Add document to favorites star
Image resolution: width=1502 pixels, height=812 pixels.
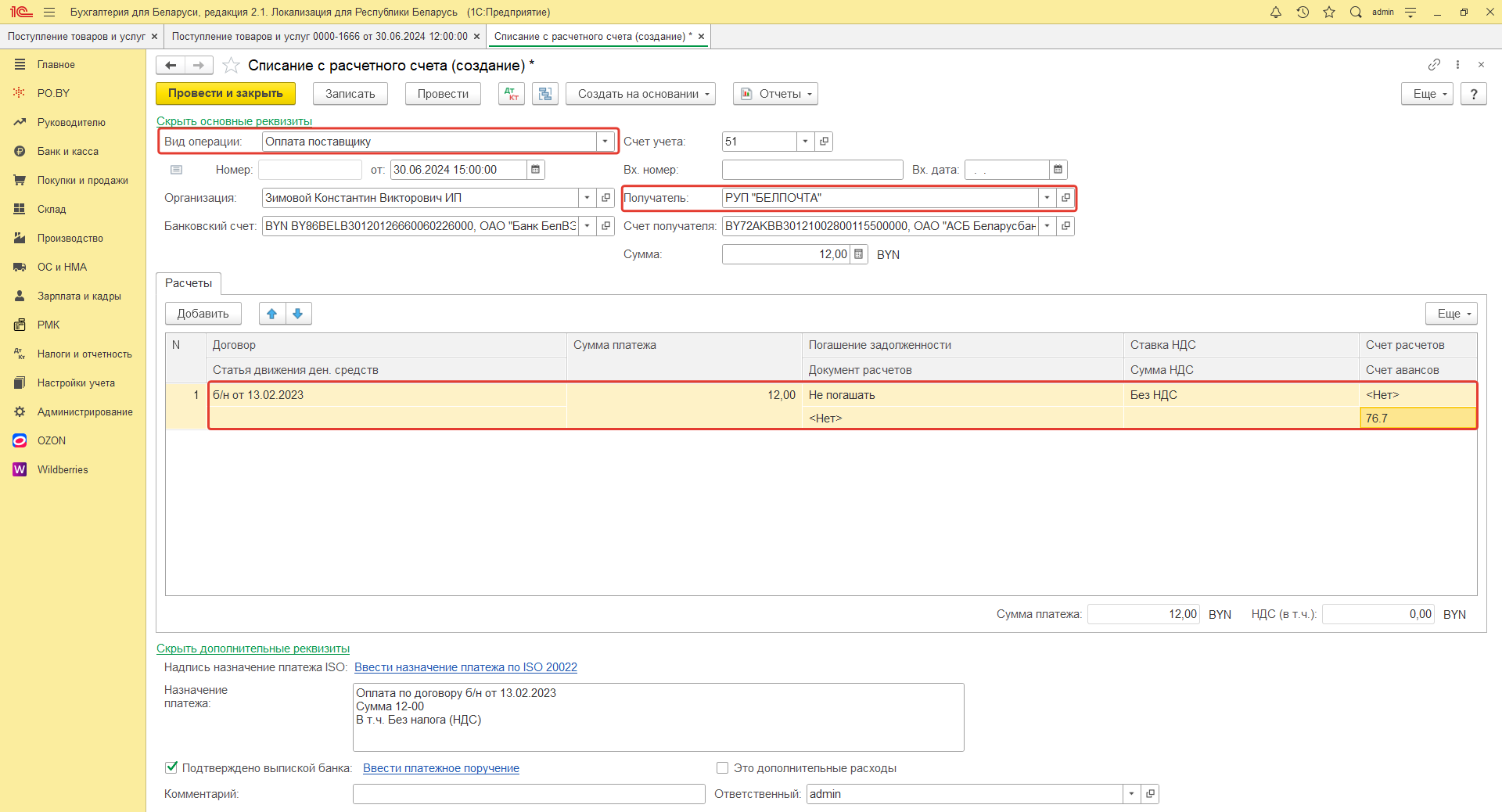pos(231,66)
